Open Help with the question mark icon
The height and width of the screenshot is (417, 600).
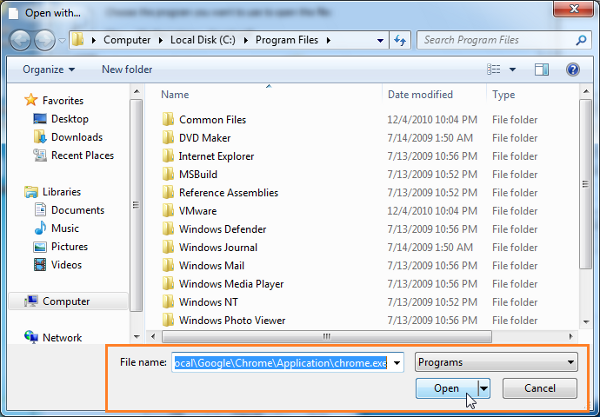click(572, 70)
